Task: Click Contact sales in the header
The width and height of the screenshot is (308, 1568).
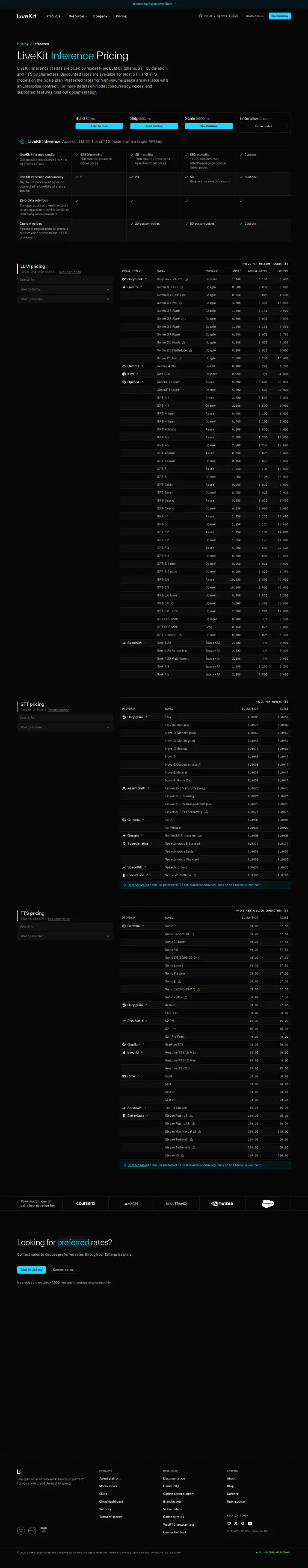Action: 255,16
